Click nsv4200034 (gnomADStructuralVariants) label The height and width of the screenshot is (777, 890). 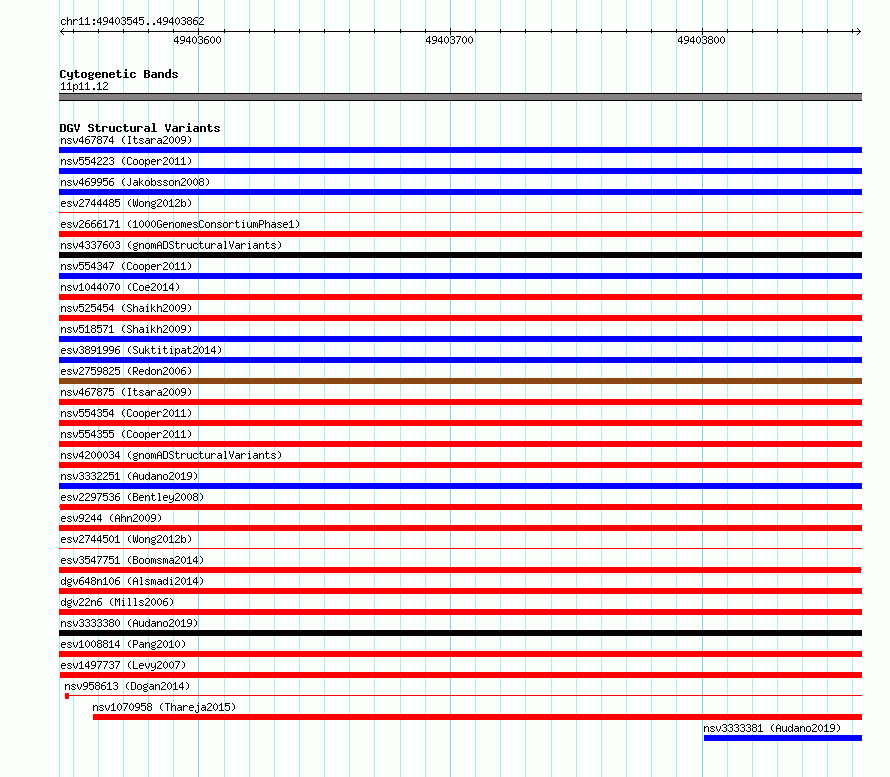(171, 455)
